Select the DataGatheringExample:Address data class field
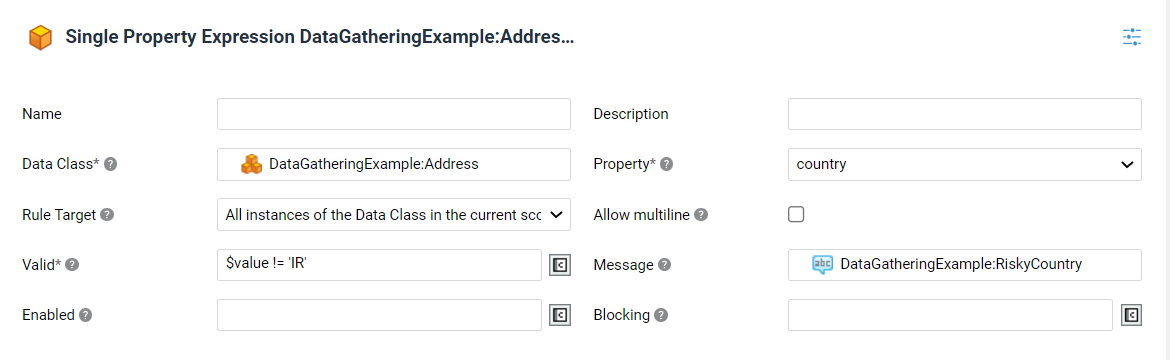Viewport: 1170px width, 360px height. tap(394, 164)
